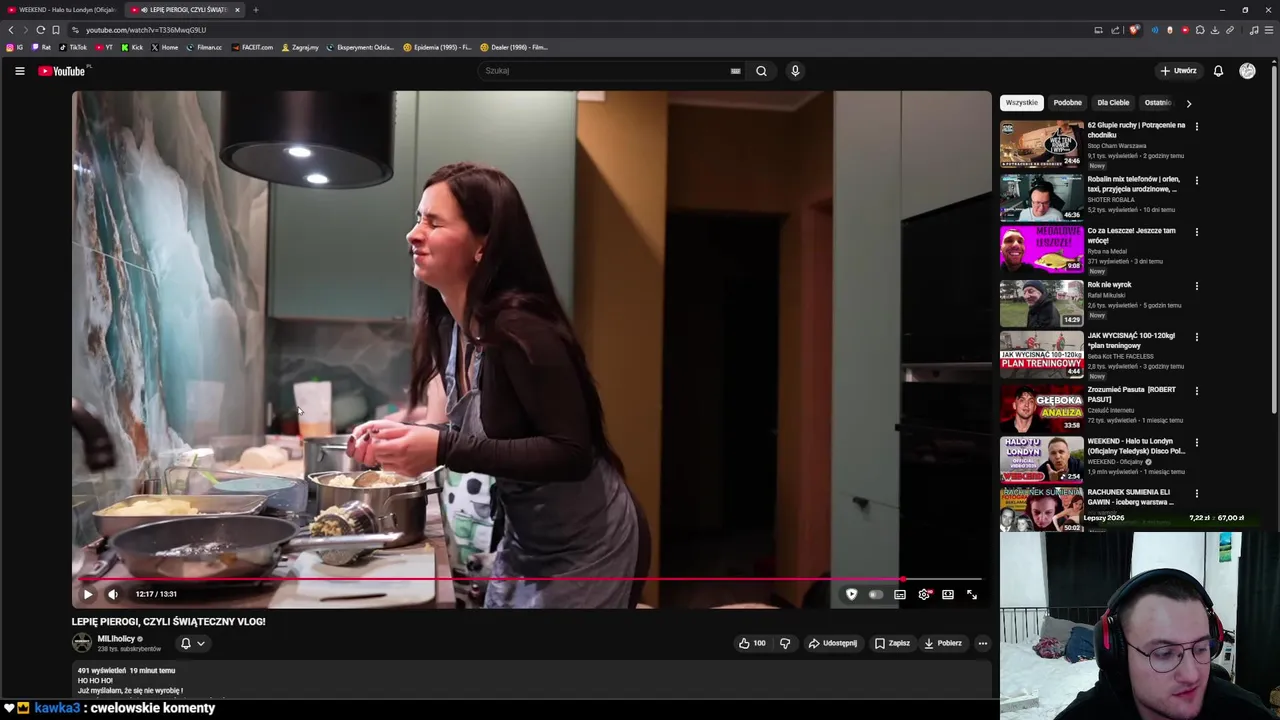Screen dimensions: 1280x720
Task: Open options for 'Co za Leszcze!' video
Action: tap(1197, 232)
